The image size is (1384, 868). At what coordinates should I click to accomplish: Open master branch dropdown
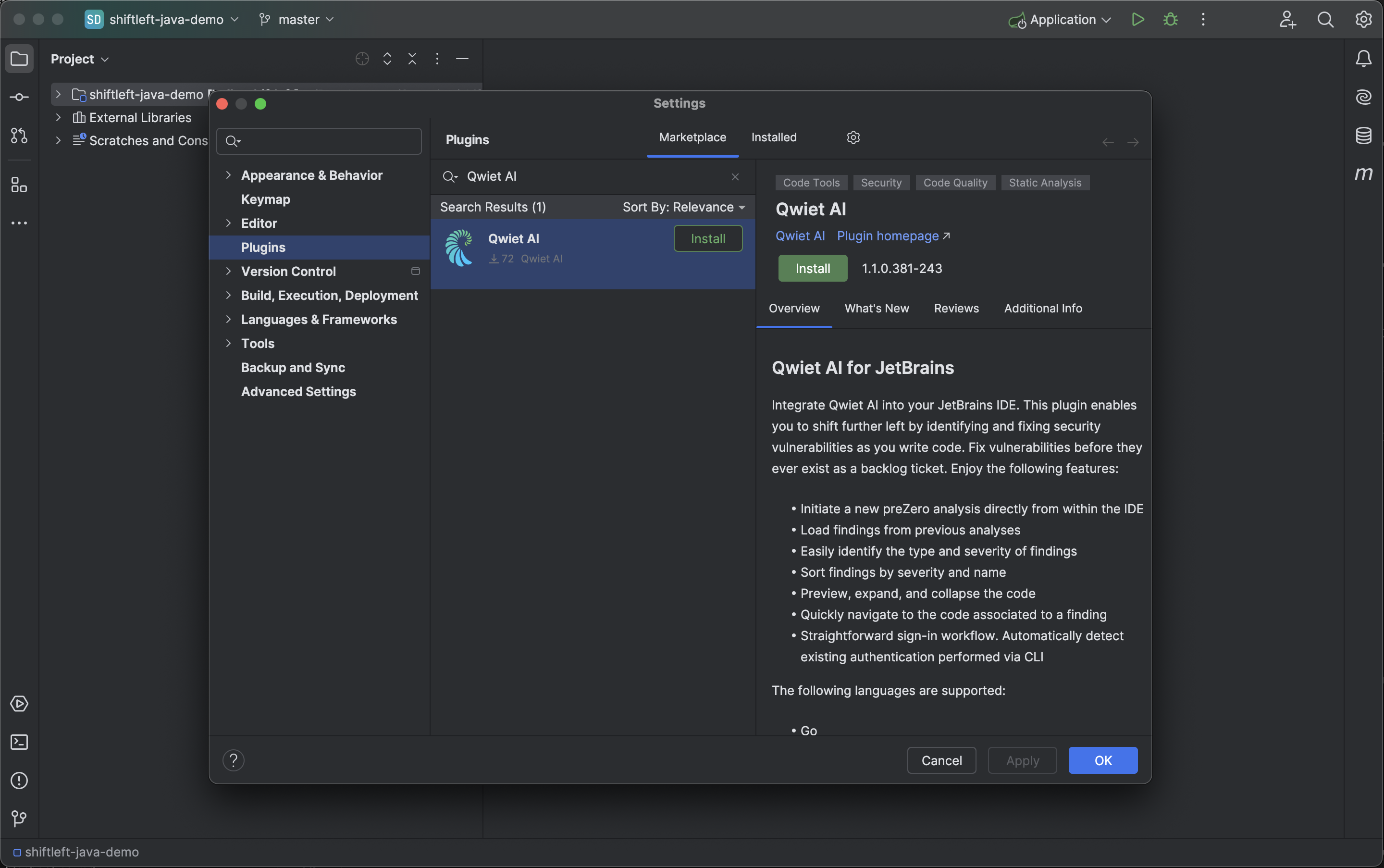(296, 20)
